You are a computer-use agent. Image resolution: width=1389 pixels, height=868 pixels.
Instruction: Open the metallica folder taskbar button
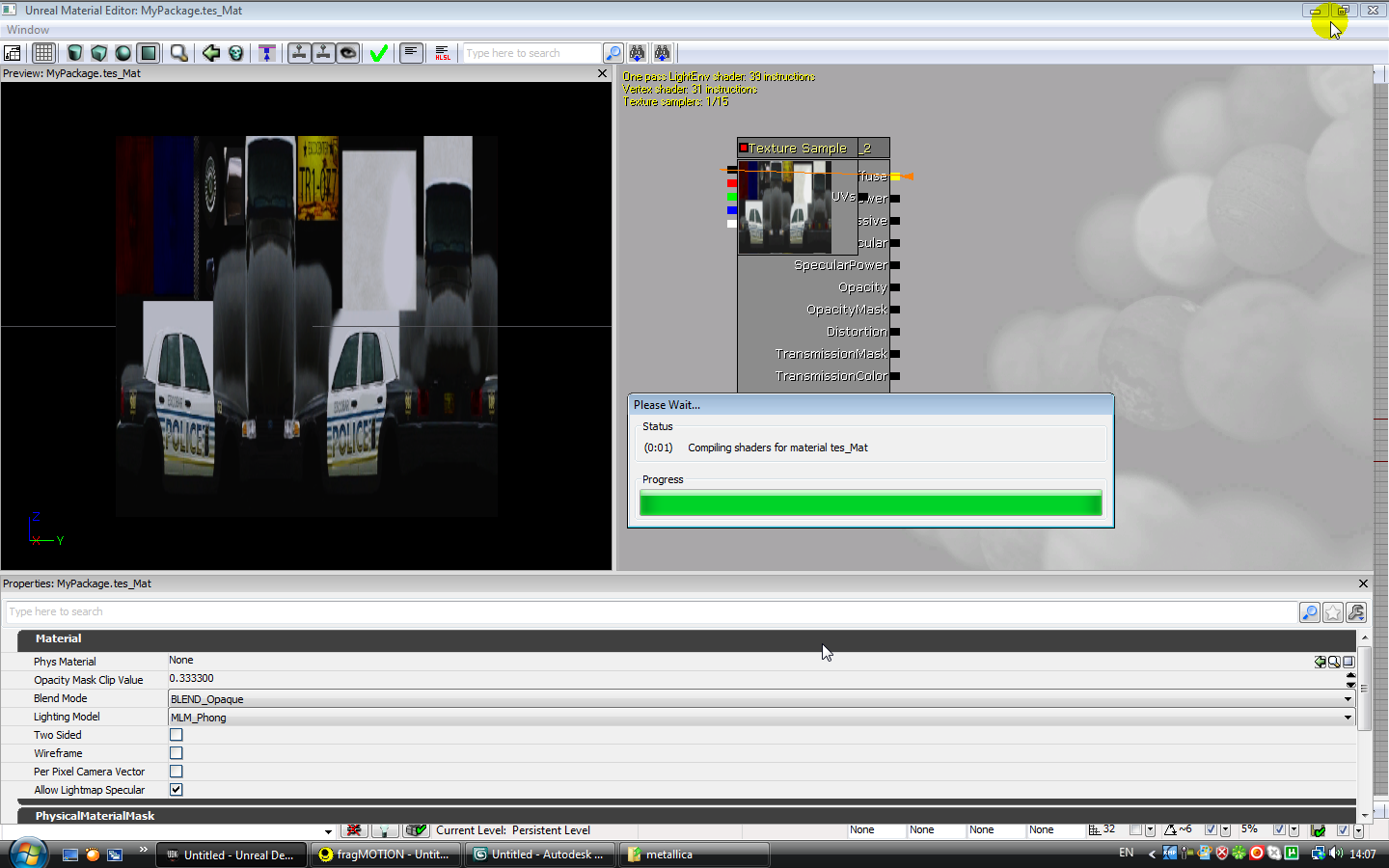pos(694,854)
